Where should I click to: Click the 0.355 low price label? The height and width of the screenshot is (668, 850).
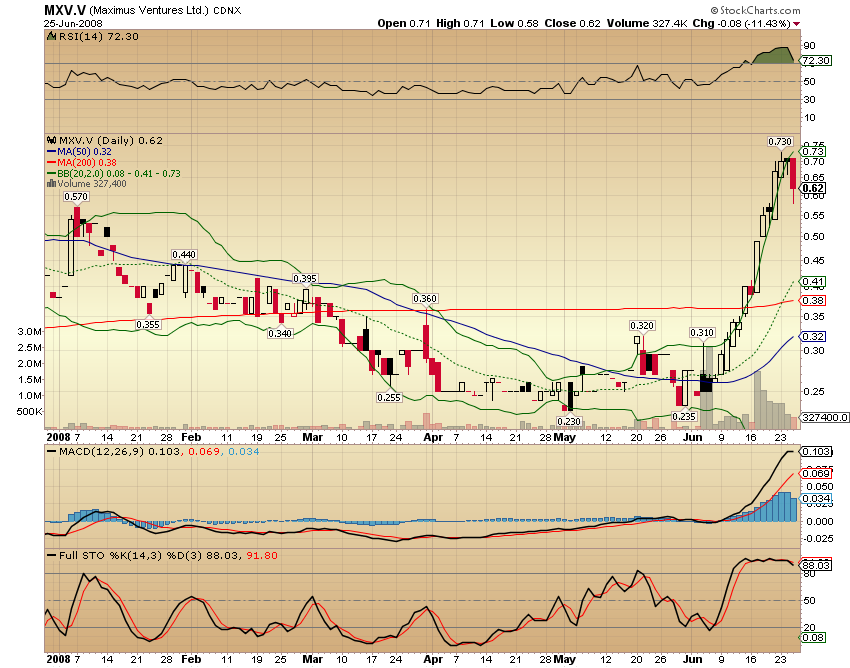[148, 324]
